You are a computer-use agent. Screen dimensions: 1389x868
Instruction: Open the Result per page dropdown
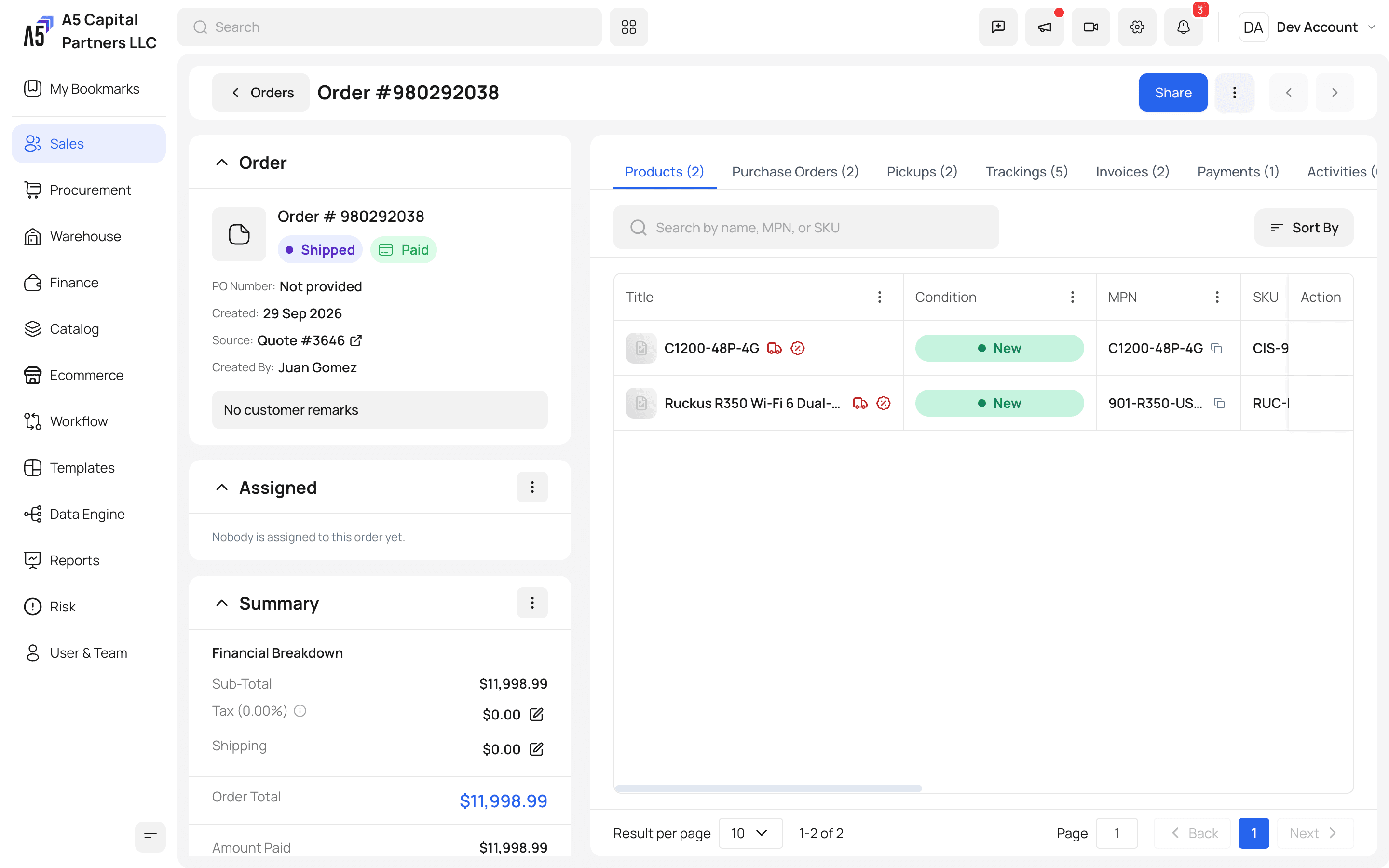(x=750, y=833)
